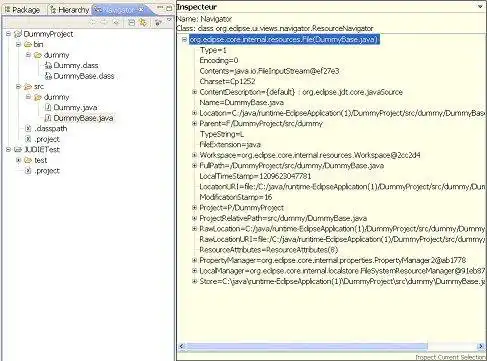Select the ModificationStamp=16 row
The width and height of the screenshot is (487, 361).
[236, 197]
